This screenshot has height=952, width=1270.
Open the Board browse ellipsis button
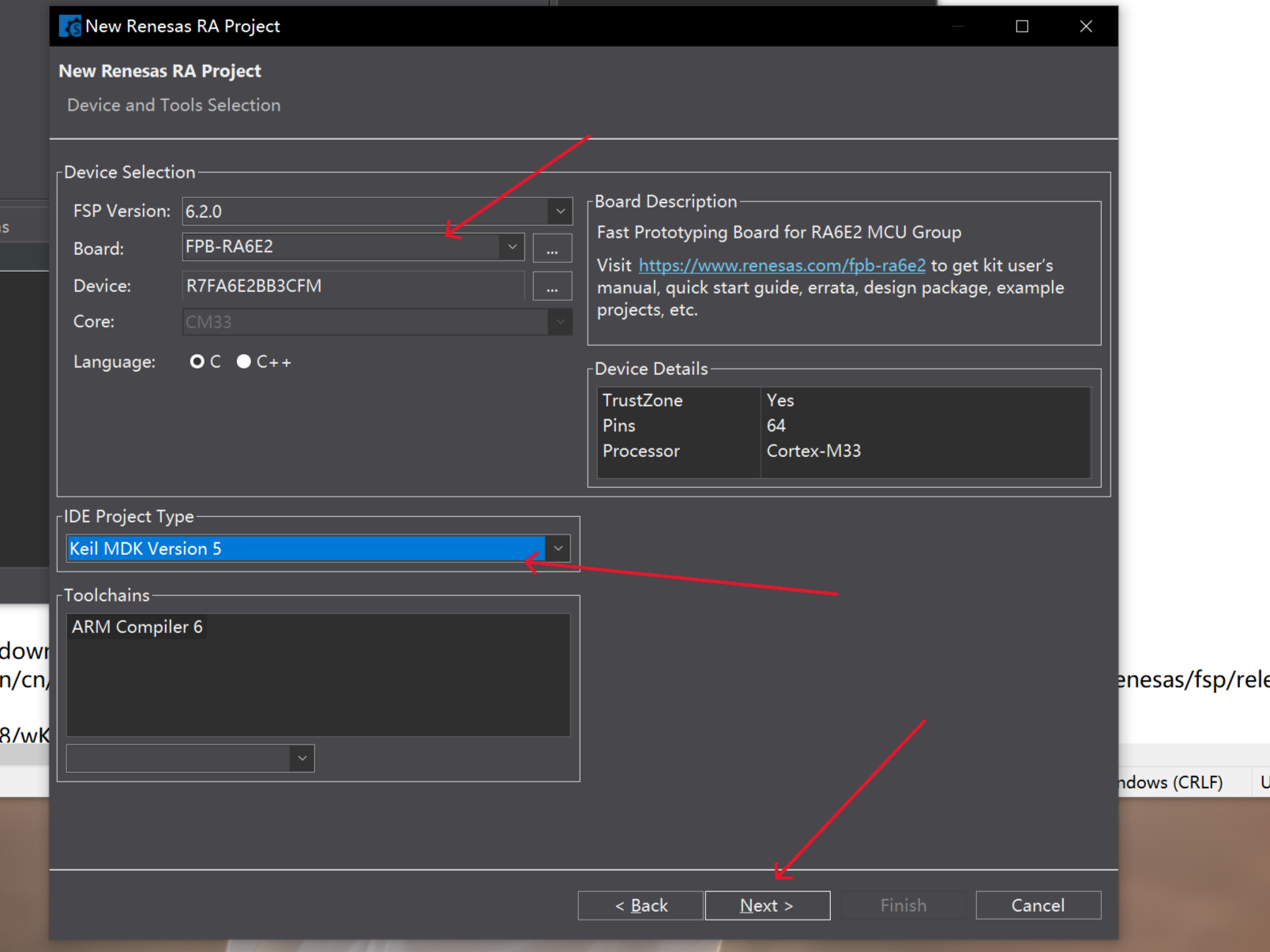pyautogui.click(x=552, y=249)
